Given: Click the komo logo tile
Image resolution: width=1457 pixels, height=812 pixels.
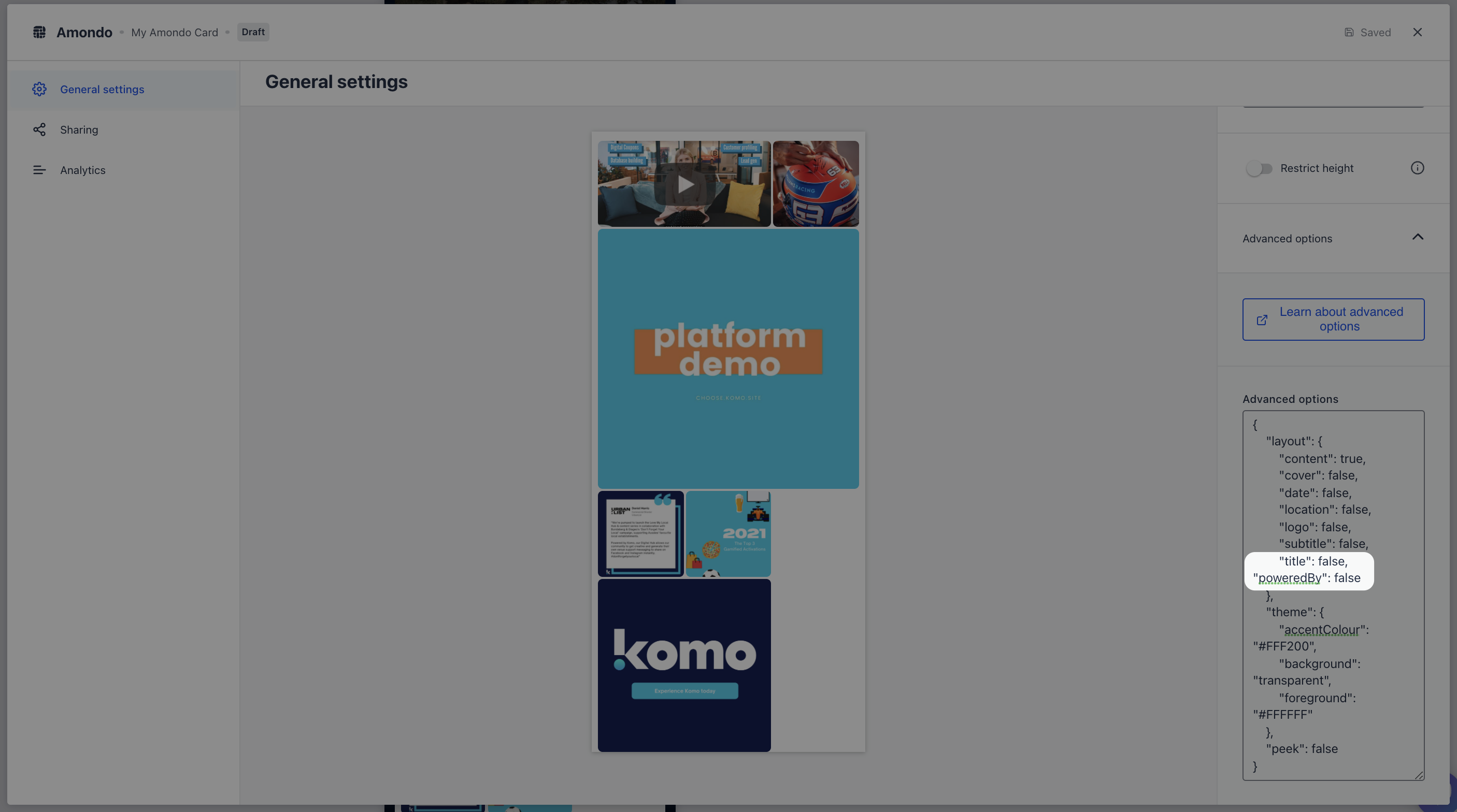Looking at the screenshot, I should pos(684,665).
